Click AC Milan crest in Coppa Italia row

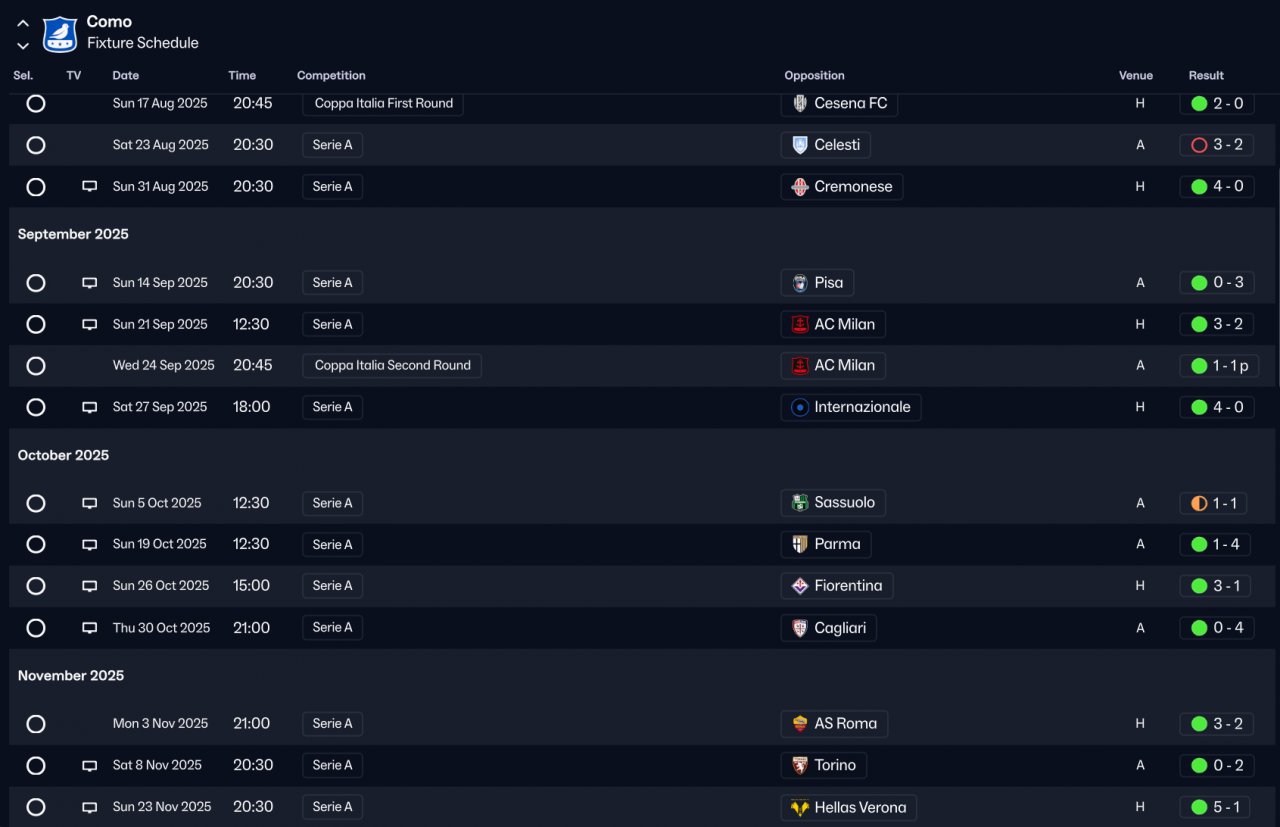click(x=800, y=366)
